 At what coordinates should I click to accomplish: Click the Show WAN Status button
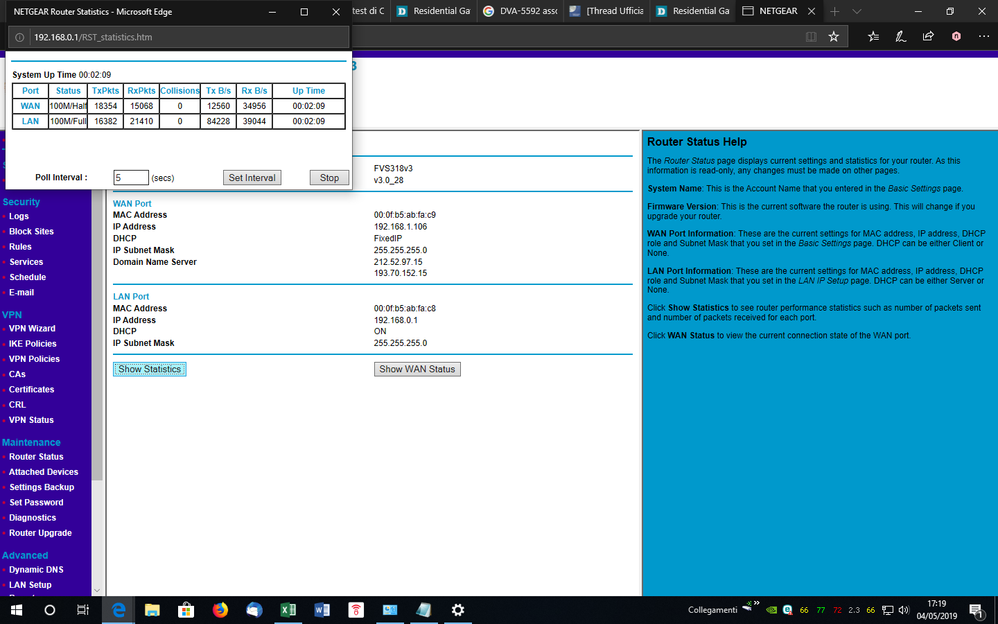pyautogui.click(x=417, y=368)
